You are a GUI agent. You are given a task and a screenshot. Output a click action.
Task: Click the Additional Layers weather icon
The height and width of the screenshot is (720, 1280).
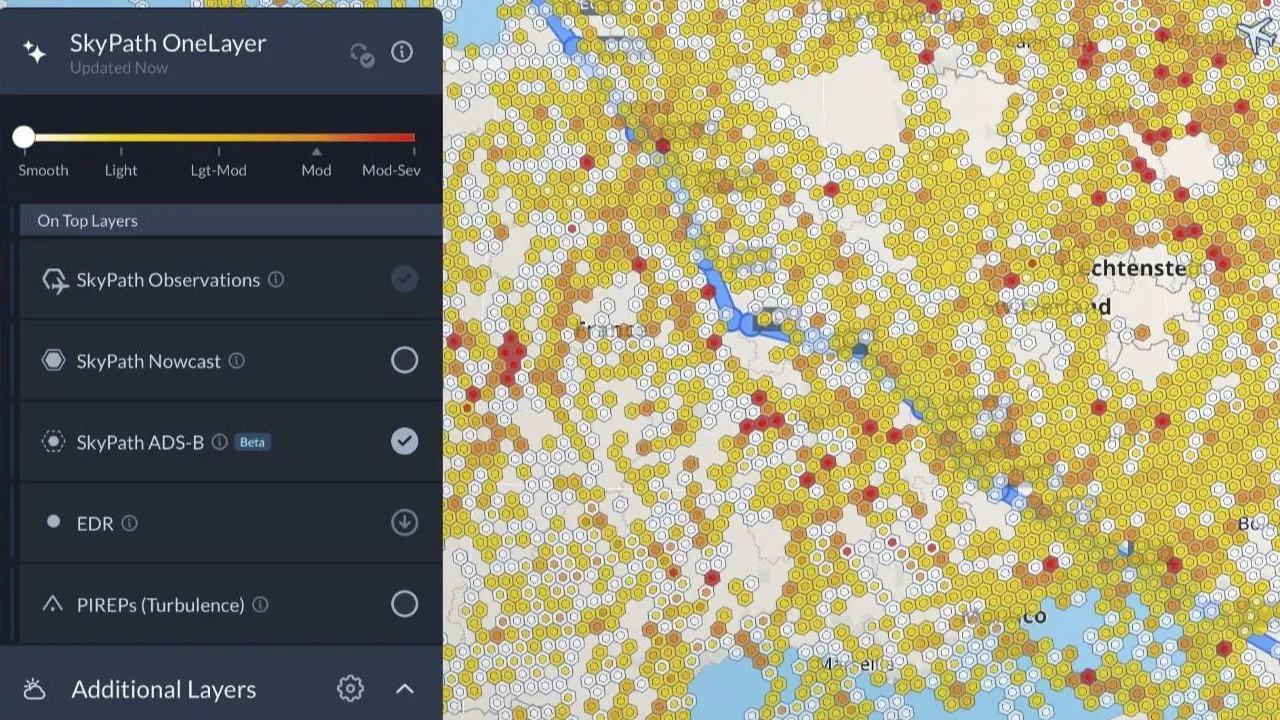[35, 689]
